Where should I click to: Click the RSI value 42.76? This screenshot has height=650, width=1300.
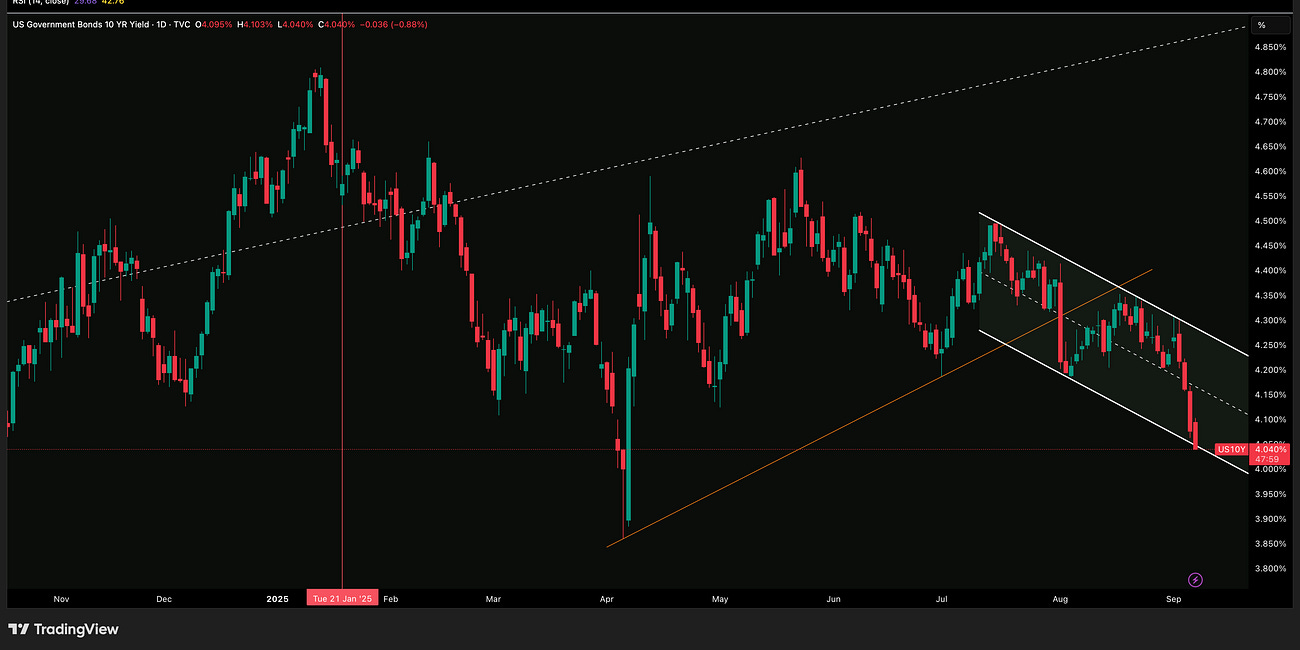114,4
